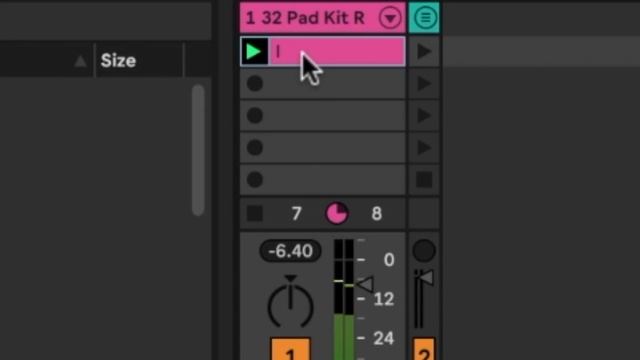This screenshot has height=360, width=640.
Task: Click the teal return track header icon
Action: (x=424, y=18)
